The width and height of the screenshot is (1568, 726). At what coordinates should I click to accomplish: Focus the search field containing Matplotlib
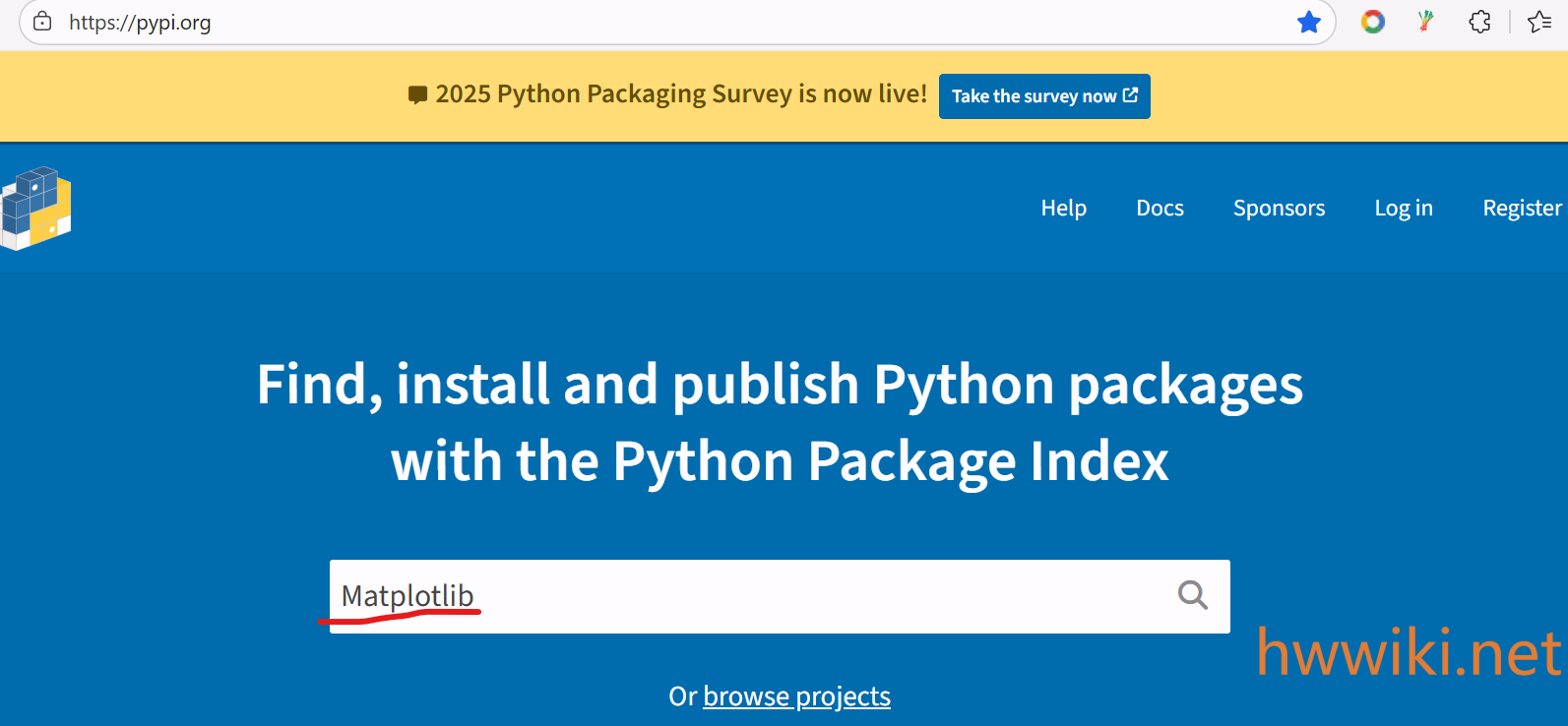(748, 596)
